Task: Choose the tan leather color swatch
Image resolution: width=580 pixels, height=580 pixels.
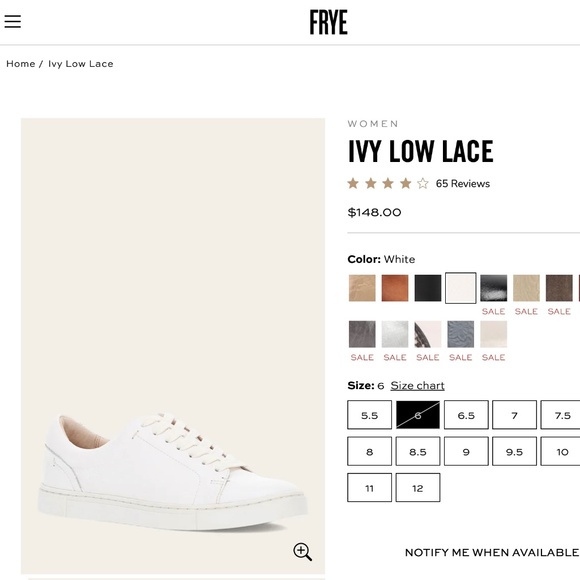Action: click(x=362, y=288)
